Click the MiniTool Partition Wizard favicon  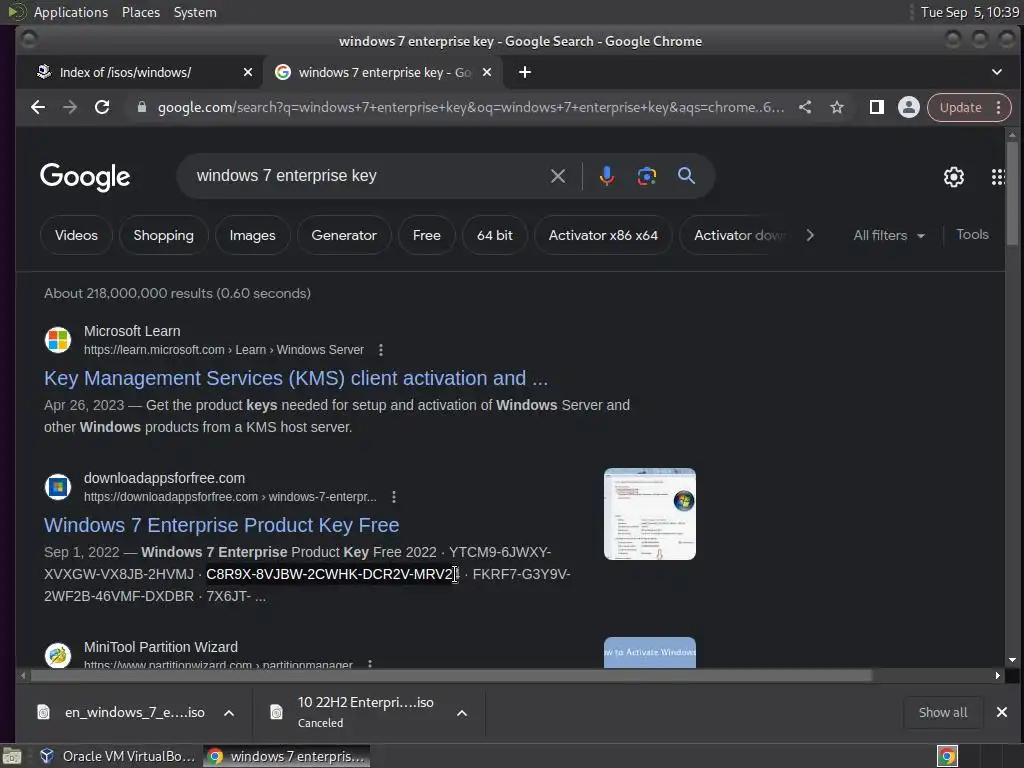(x=57, y=655)
